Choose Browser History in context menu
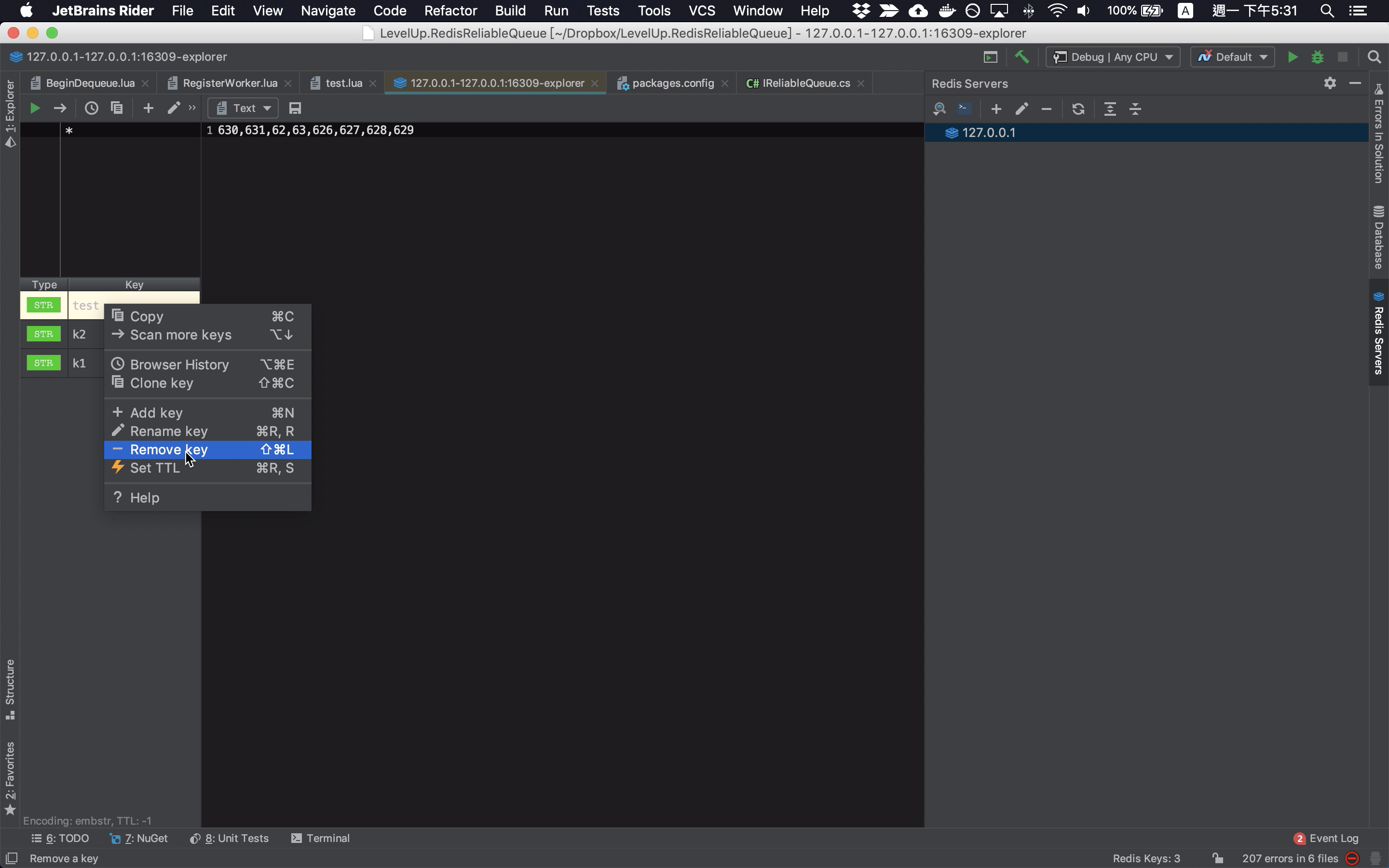The width and height of the screenshot is (1389, 868). [207, 365]
